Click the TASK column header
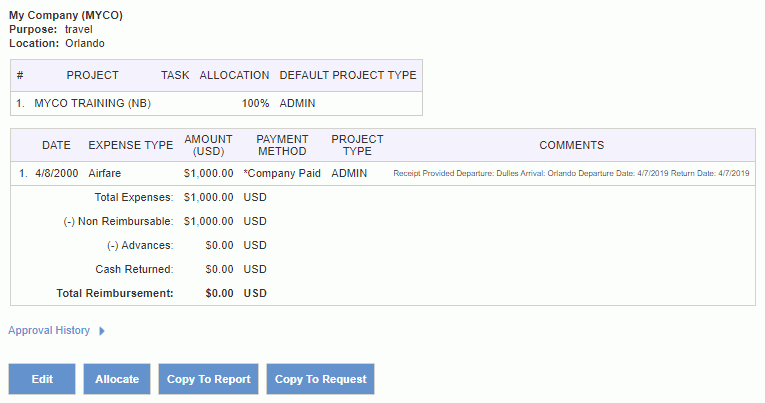This screenshot has height=403, width=765. click(x=175, y=75)
